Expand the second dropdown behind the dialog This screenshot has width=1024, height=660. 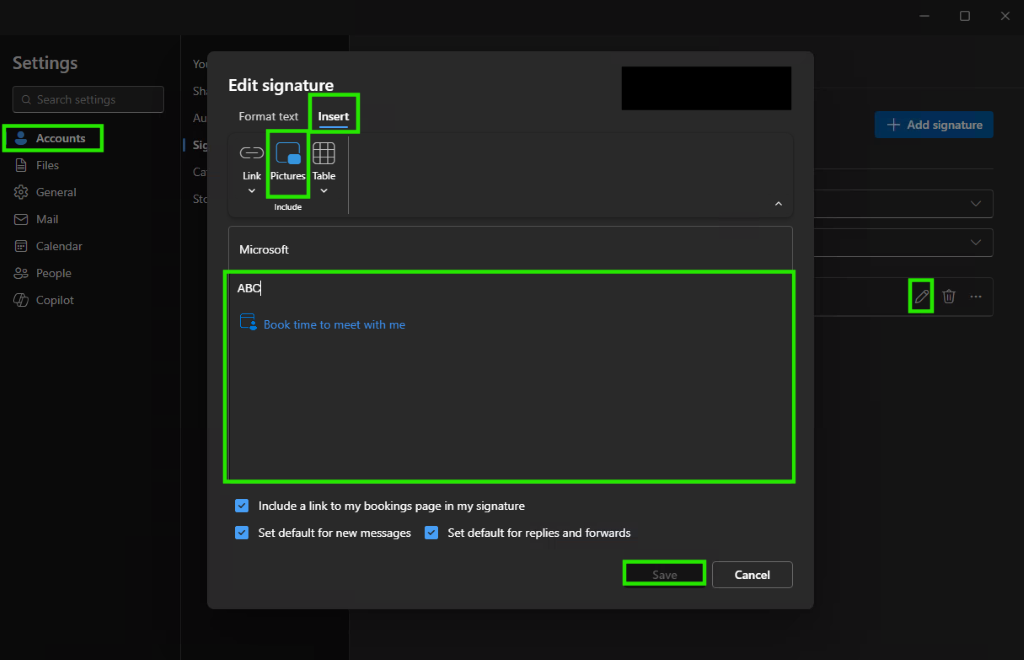point(976,242)
